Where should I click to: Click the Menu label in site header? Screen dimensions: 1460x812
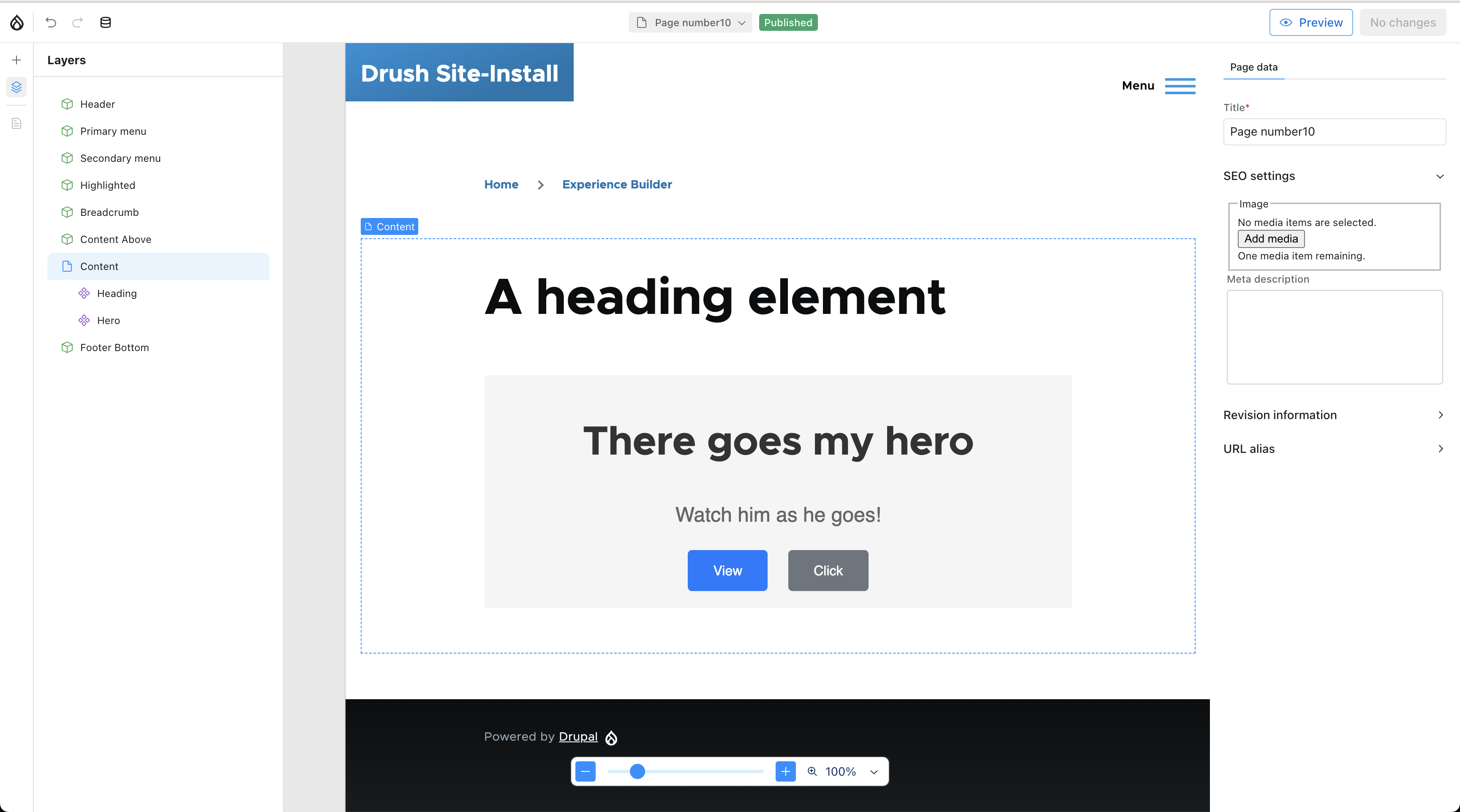(x=1138, y=86)
